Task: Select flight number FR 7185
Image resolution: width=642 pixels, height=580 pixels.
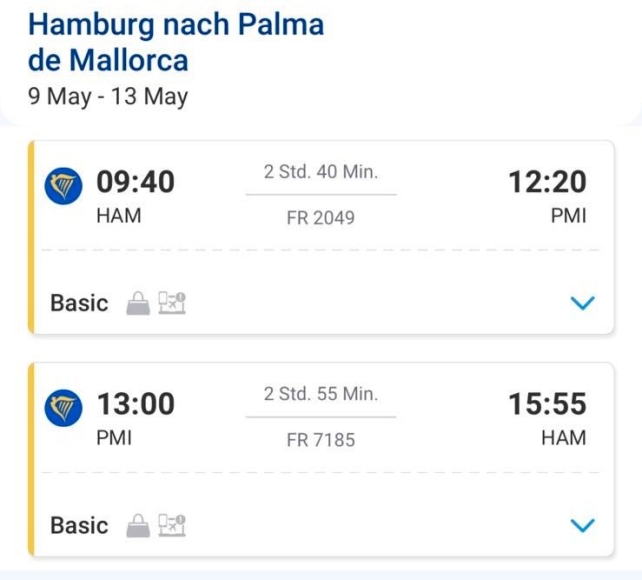Action: coord(320,439)
